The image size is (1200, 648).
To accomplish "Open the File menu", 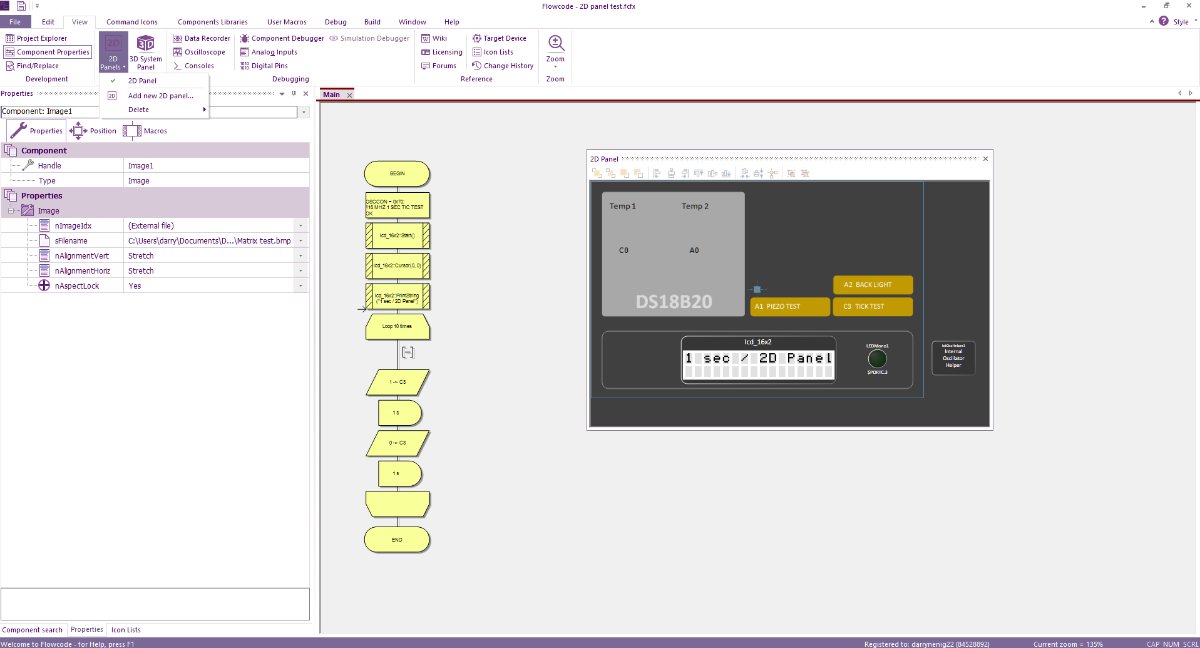I will 14,21.
